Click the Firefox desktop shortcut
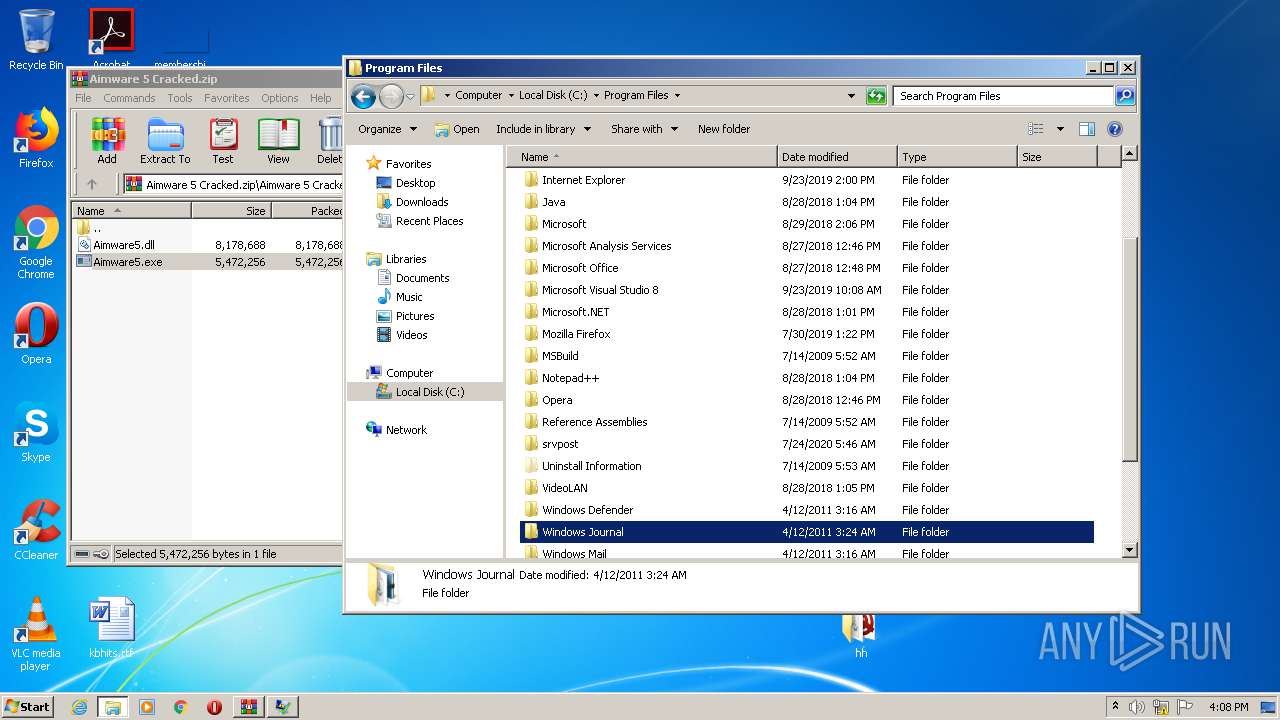1280x720 pixels. click(x=36, y=139)
